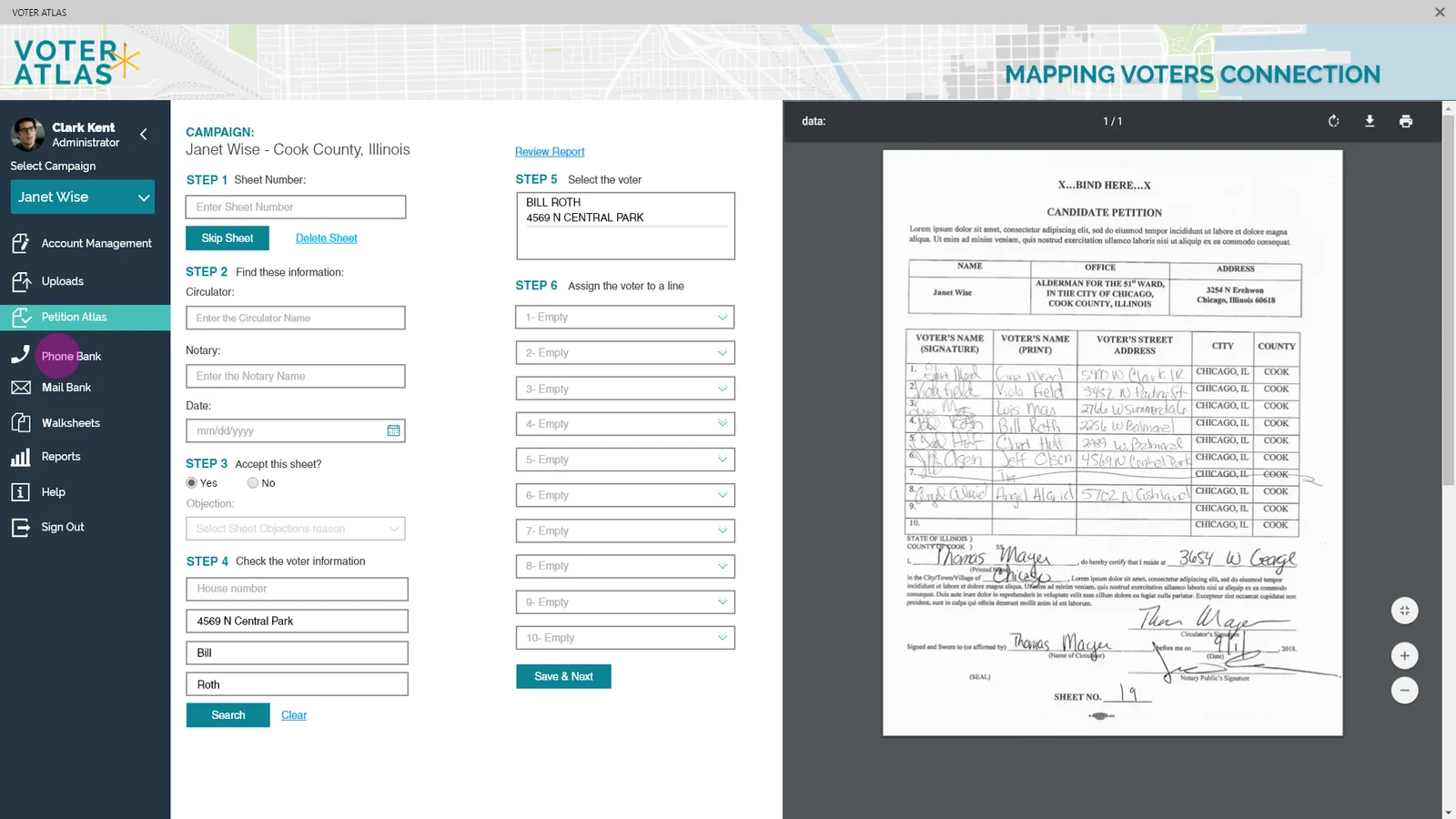1456x819 pixels.
Task: Open the line 1- Empty dropdown
Action: tap(625, 318)
